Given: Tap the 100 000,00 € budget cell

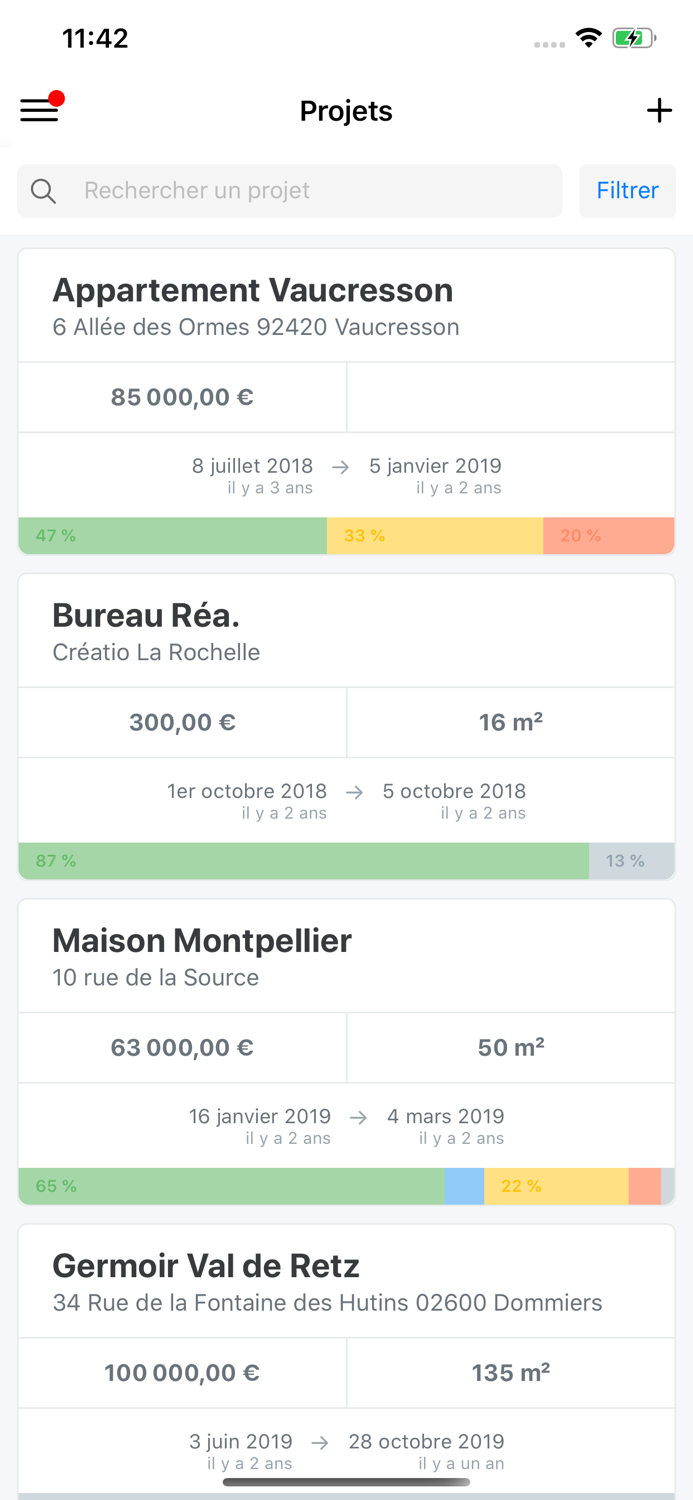Looking at the screenshot, I should click(x=182, y=1373).
